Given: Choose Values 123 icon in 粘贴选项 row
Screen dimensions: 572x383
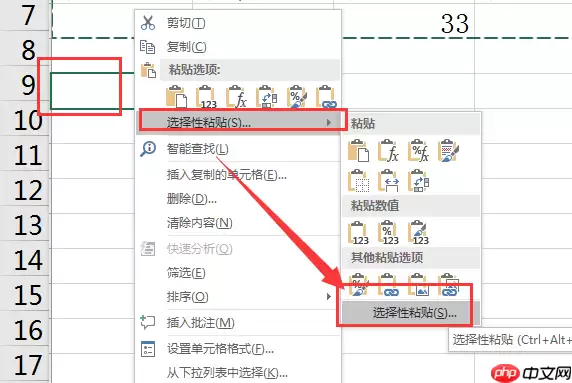Looking at the screenshot, I should pos(206,97).
